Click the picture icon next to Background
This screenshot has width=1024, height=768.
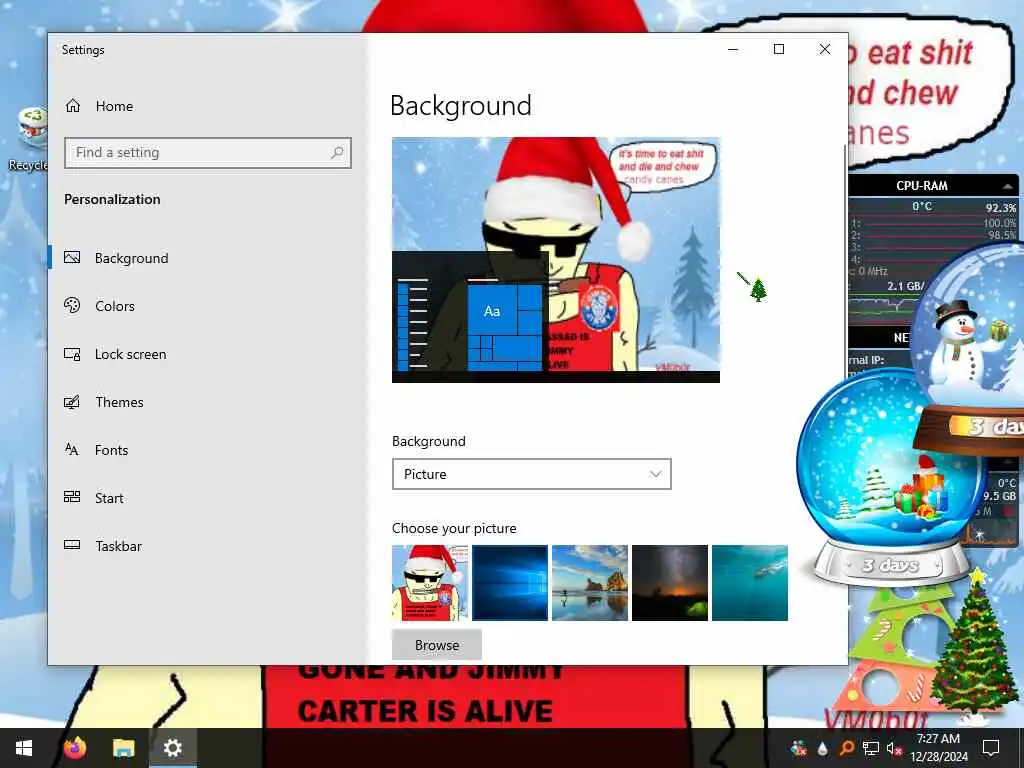pos(72,257)
